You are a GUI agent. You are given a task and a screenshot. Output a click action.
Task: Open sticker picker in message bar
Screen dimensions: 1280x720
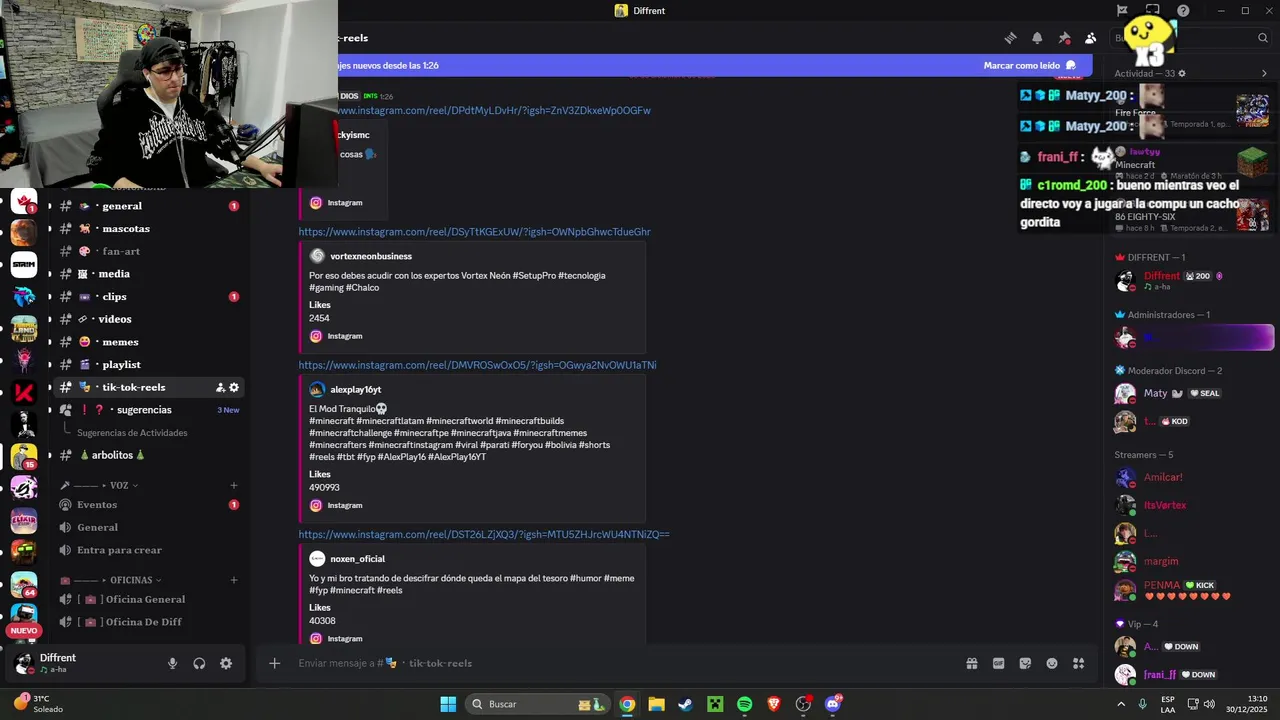tap(1025, 663)
